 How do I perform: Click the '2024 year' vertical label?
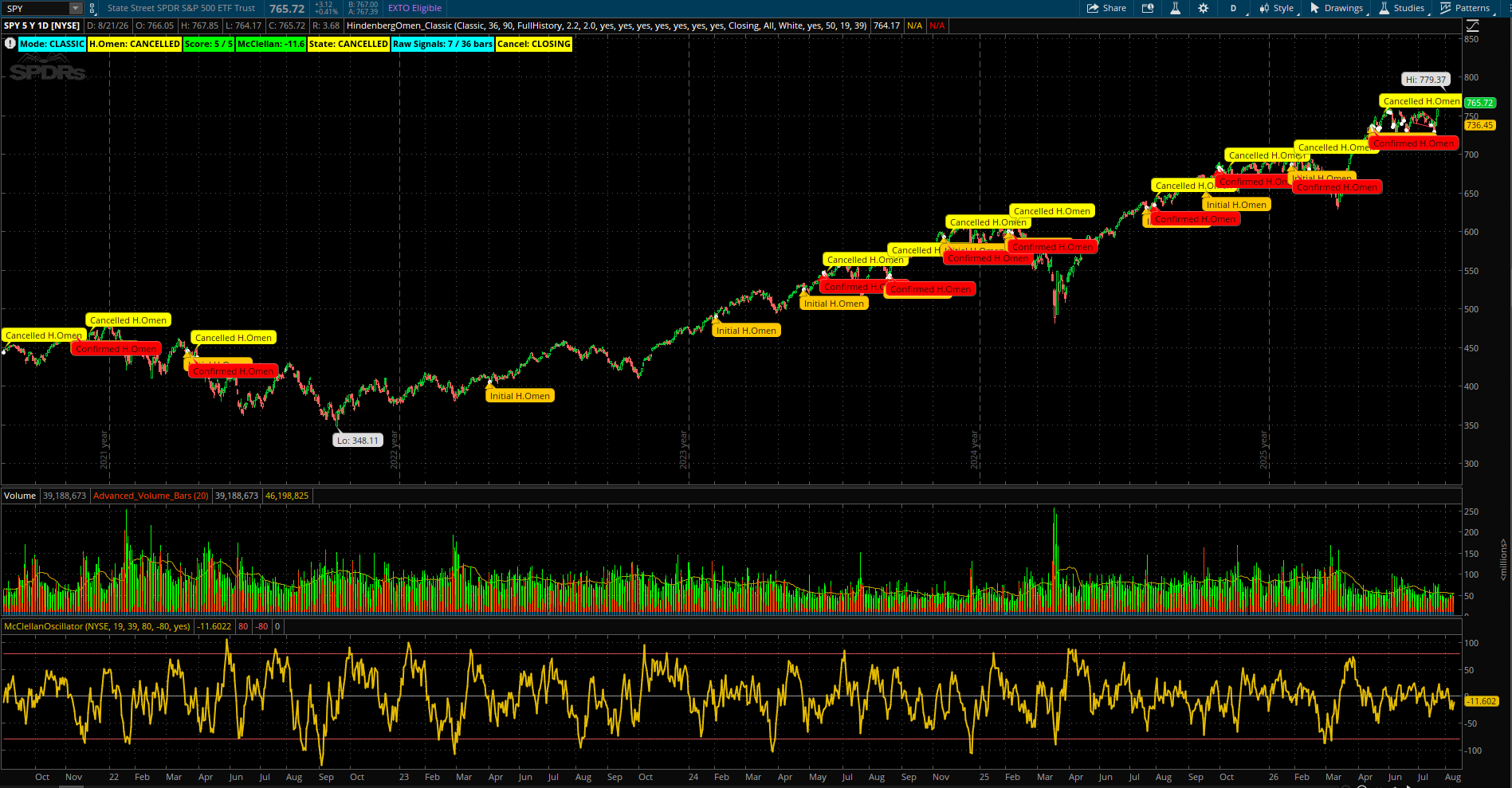pos(974,450)
